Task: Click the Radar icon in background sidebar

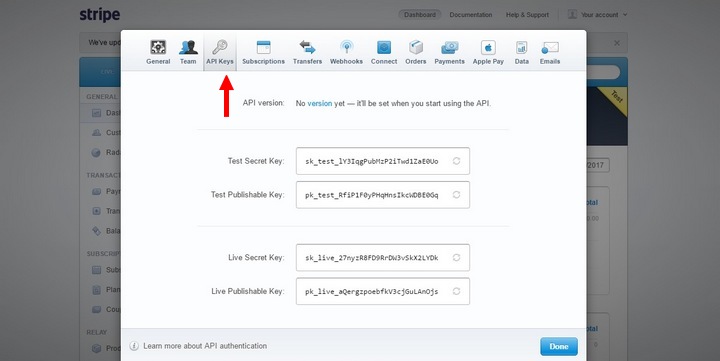Action: click(x=96, y=152)
